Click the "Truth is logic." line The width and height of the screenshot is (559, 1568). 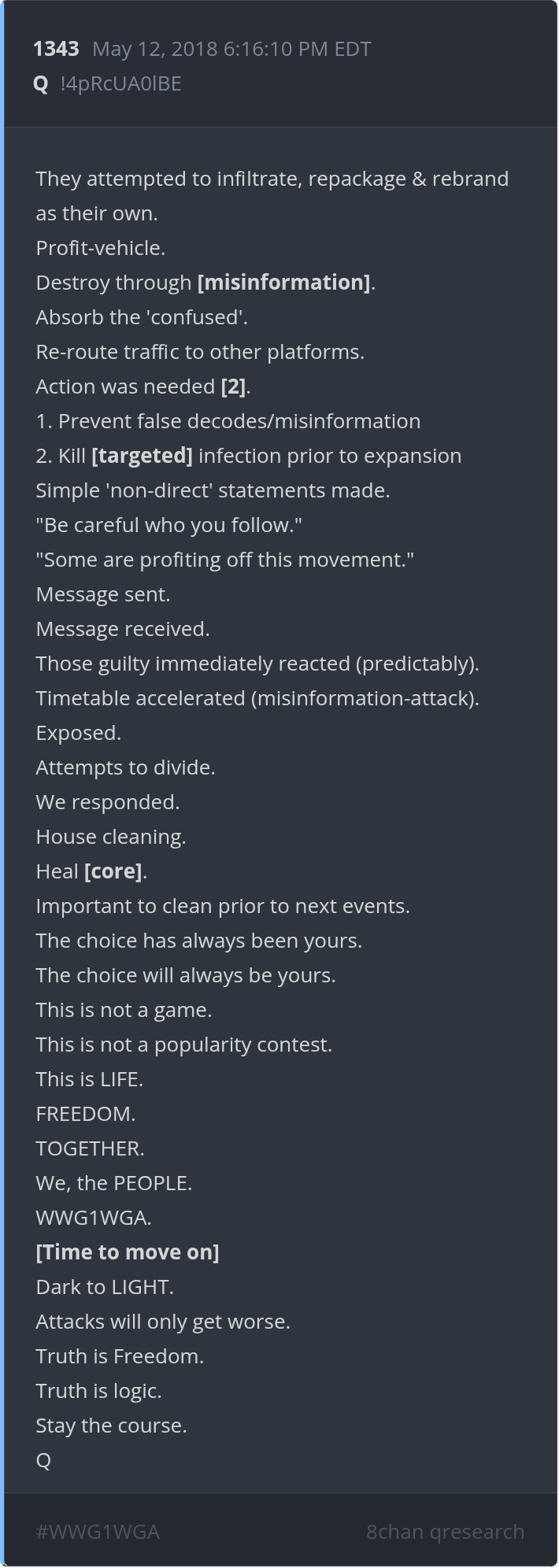tap(98, 1391)
